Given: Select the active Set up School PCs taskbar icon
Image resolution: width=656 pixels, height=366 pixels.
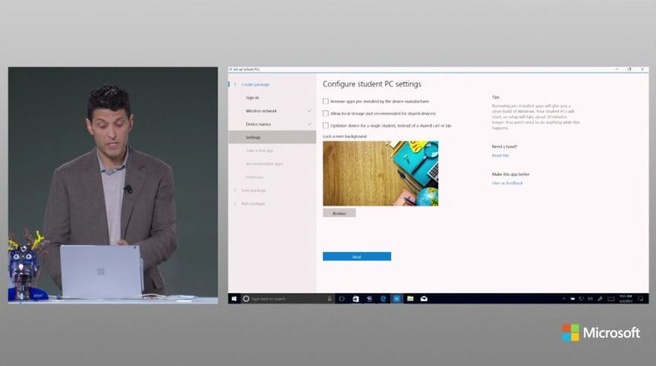Looking at the screenshot, I should [x=396, y=299].
